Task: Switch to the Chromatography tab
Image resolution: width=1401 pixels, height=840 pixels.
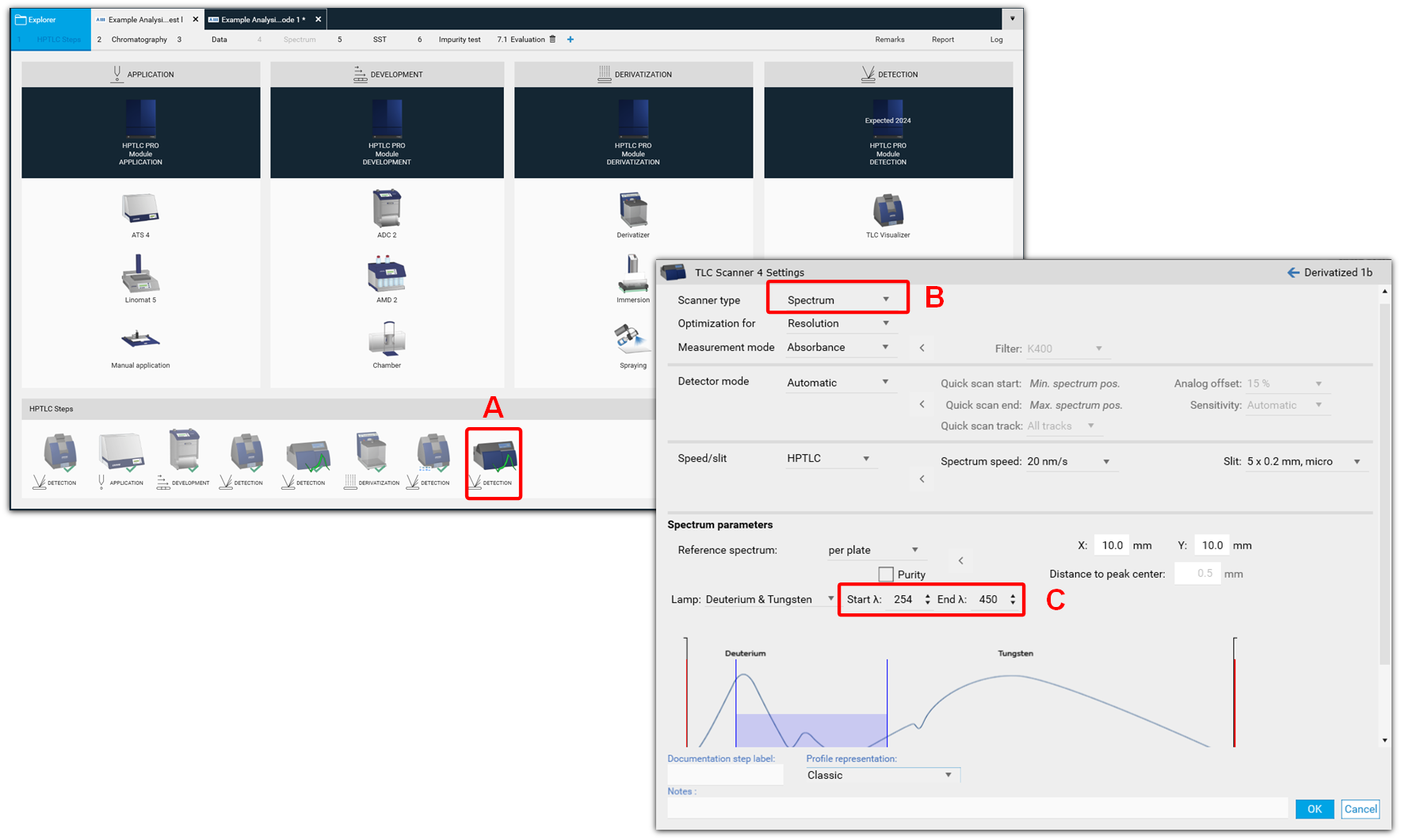Action: pos(139,40)
